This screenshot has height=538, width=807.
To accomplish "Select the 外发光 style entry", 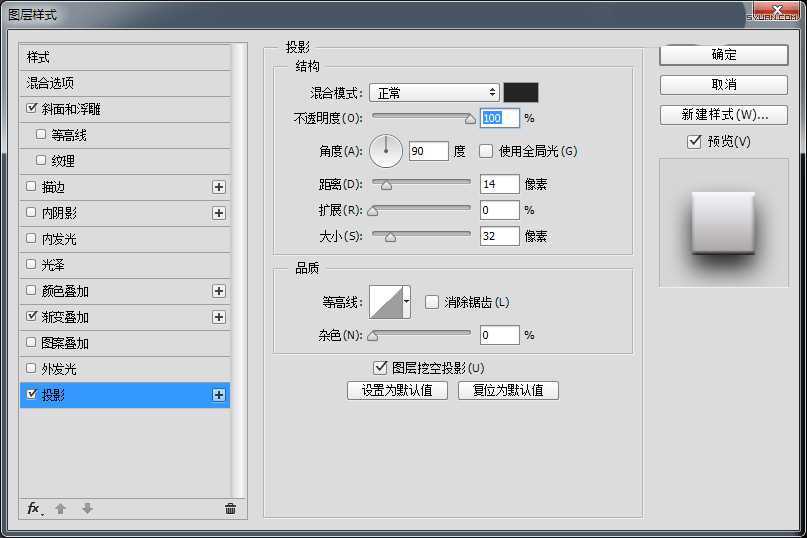I will point(58,369).
